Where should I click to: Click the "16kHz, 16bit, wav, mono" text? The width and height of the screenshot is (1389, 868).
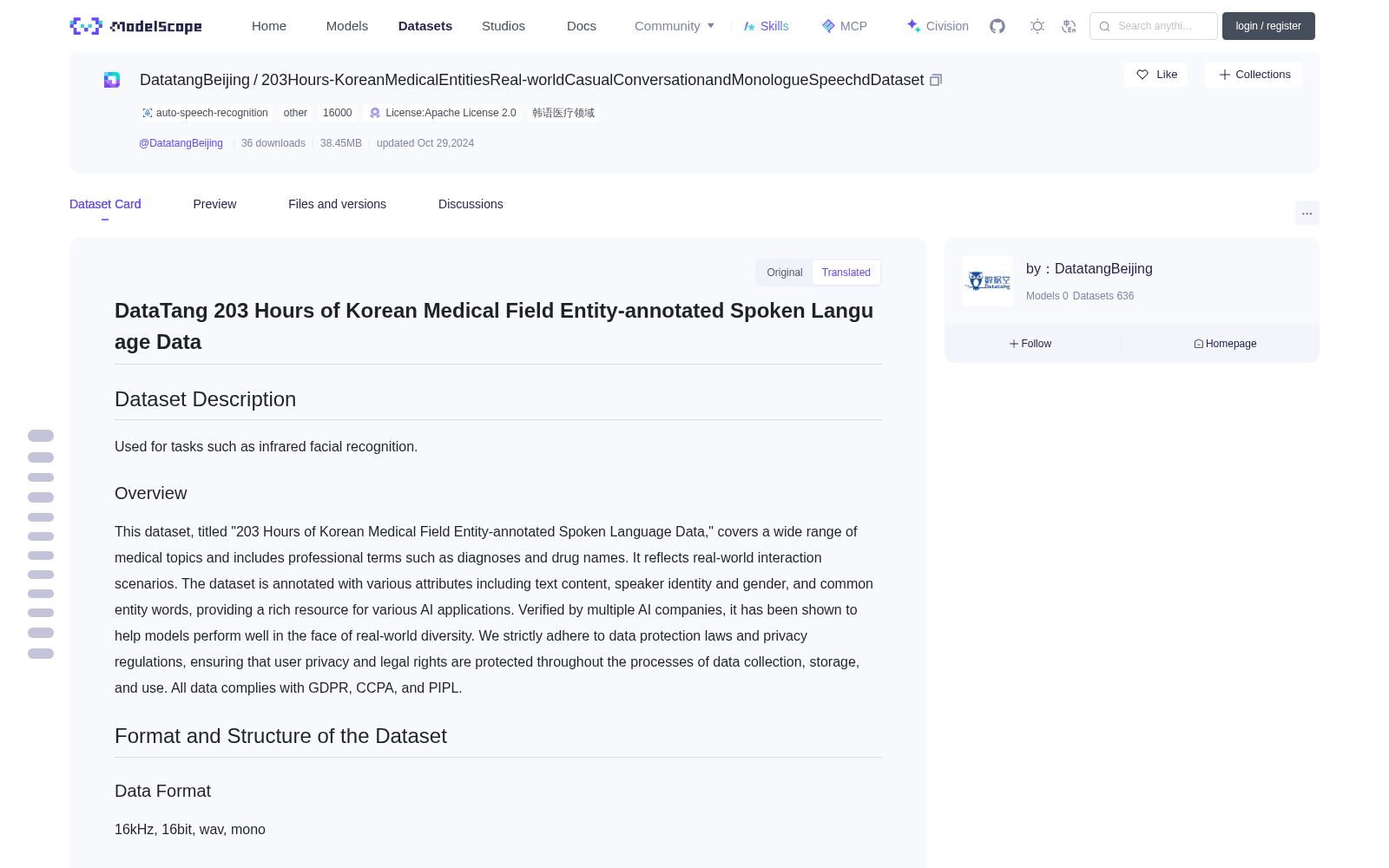pos(190,829)
